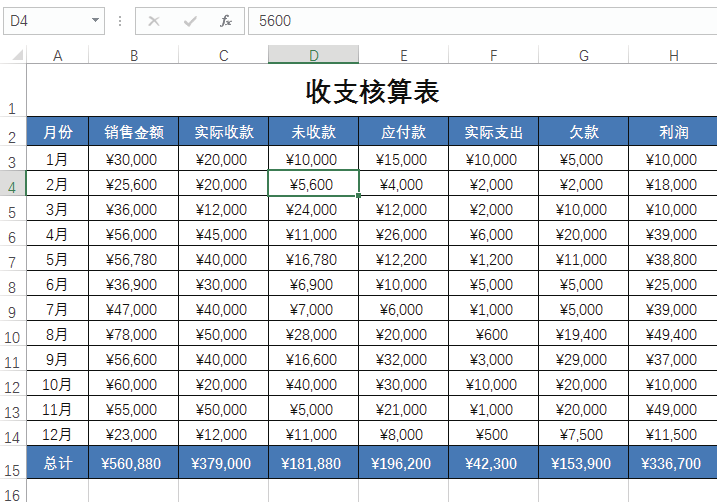Click cell with ¥12,200

404,259
